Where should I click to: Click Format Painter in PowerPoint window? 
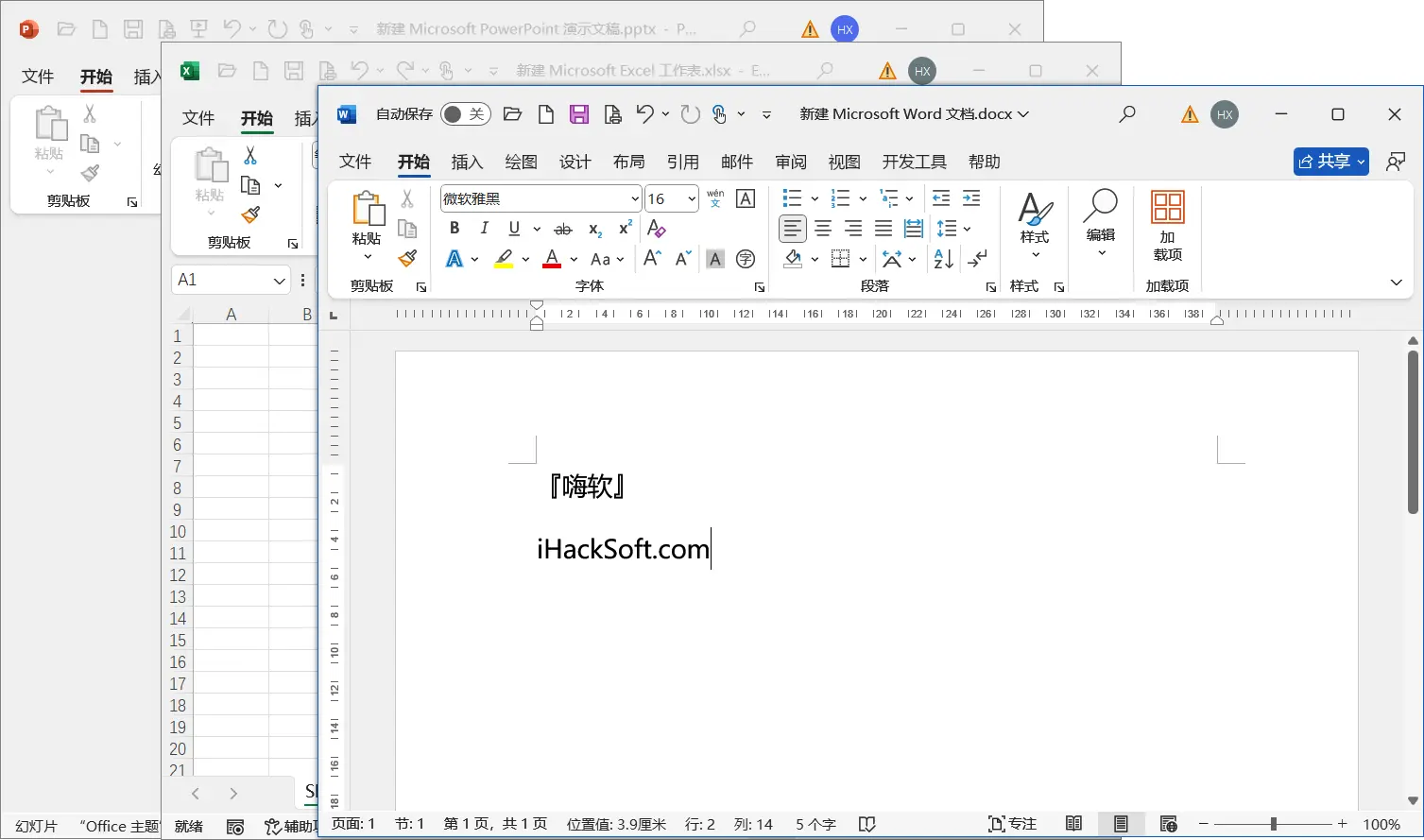[x=90, y=173]
